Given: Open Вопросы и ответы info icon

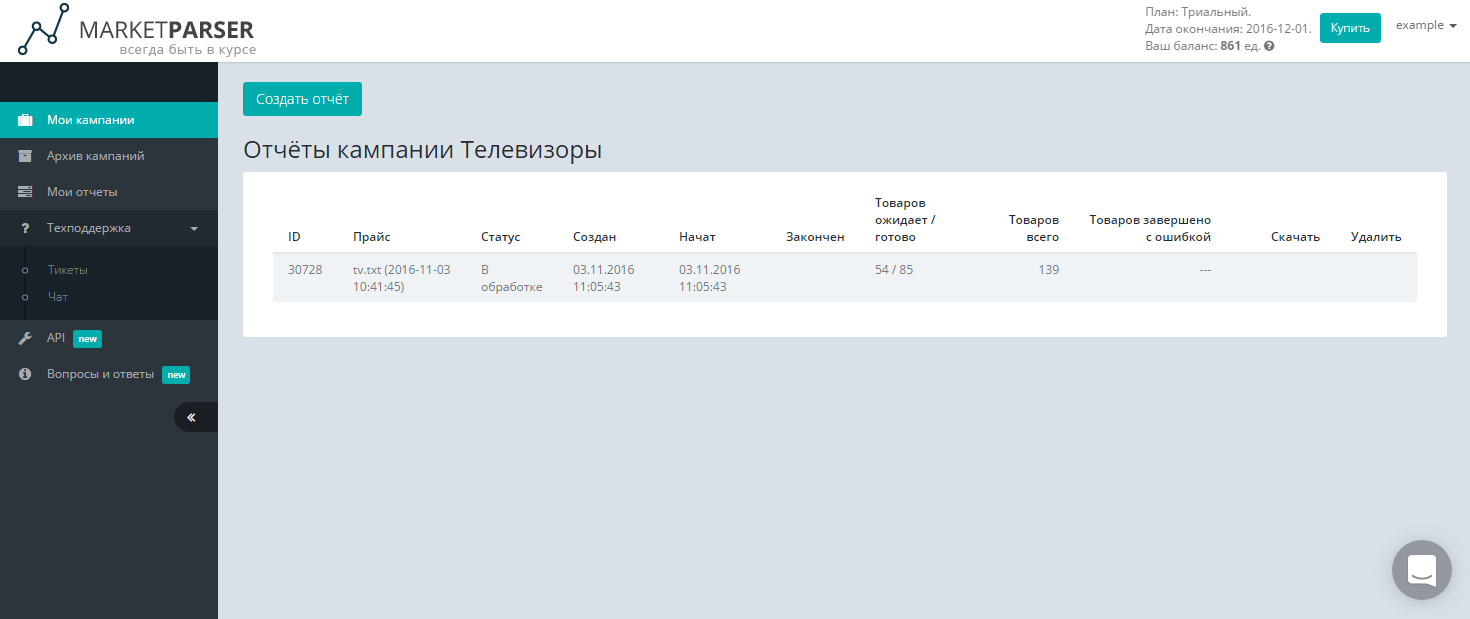Looking at the screenshot, I should click(x=24, y=374).
